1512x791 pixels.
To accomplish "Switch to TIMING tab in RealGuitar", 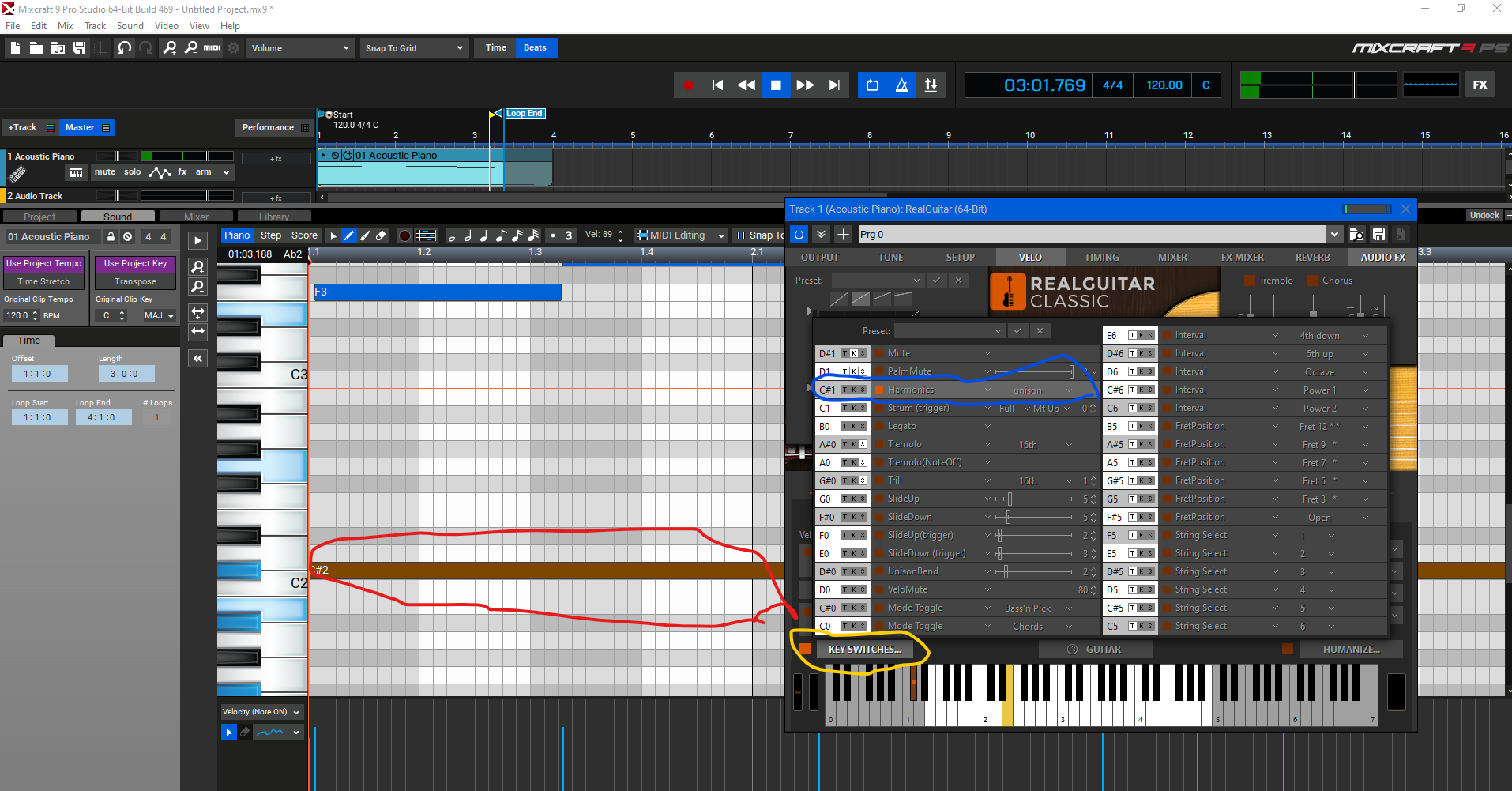I will (1101, 258).
